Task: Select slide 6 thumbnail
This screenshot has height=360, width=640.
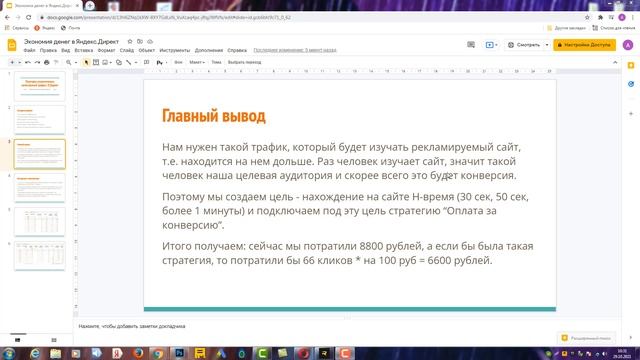Action: 40,256
